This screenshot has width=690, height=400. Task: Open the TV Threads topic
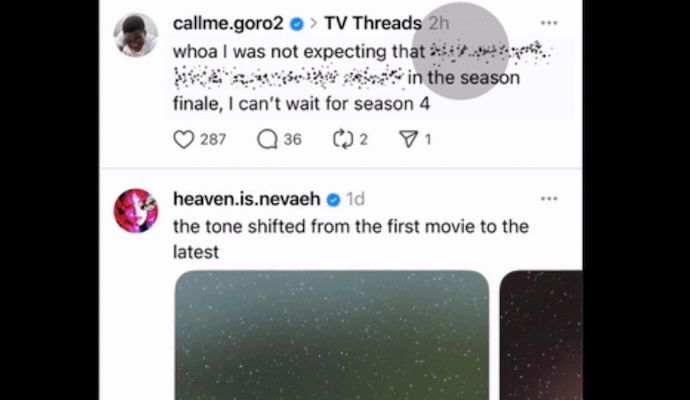tap(373, 23)
